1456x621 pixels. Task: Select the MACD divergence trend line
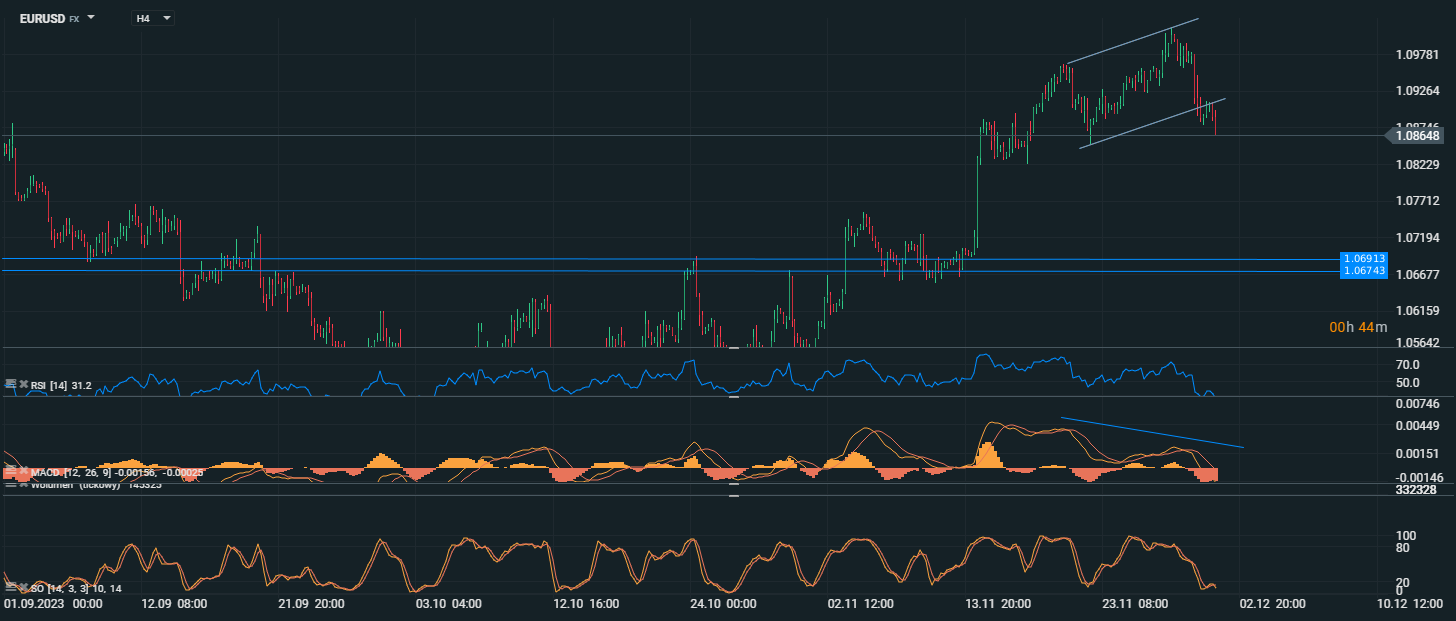click(1150, 432)
